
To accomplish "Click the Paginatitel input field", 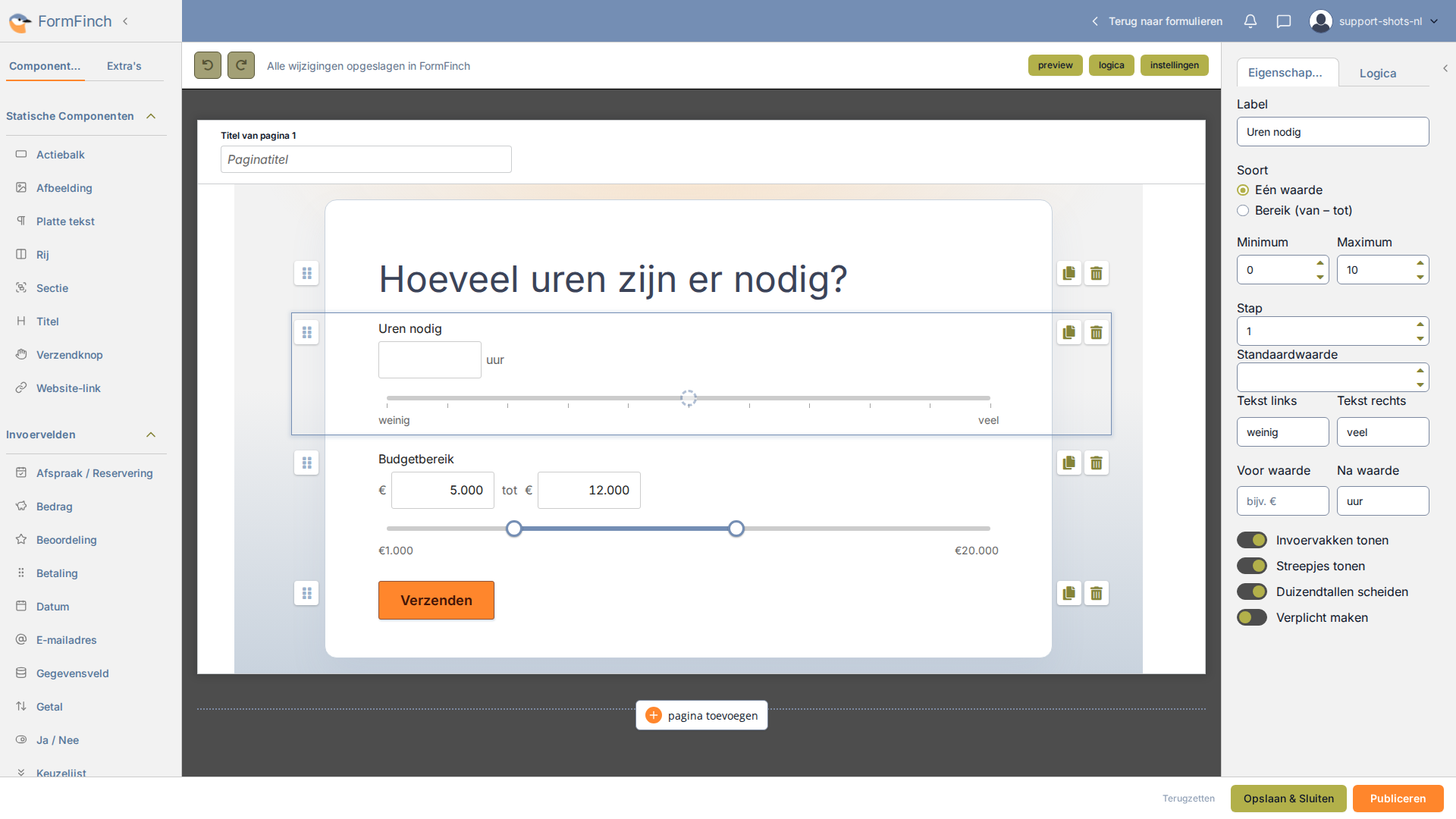I will pyautogui.click(x=366, y=159).
